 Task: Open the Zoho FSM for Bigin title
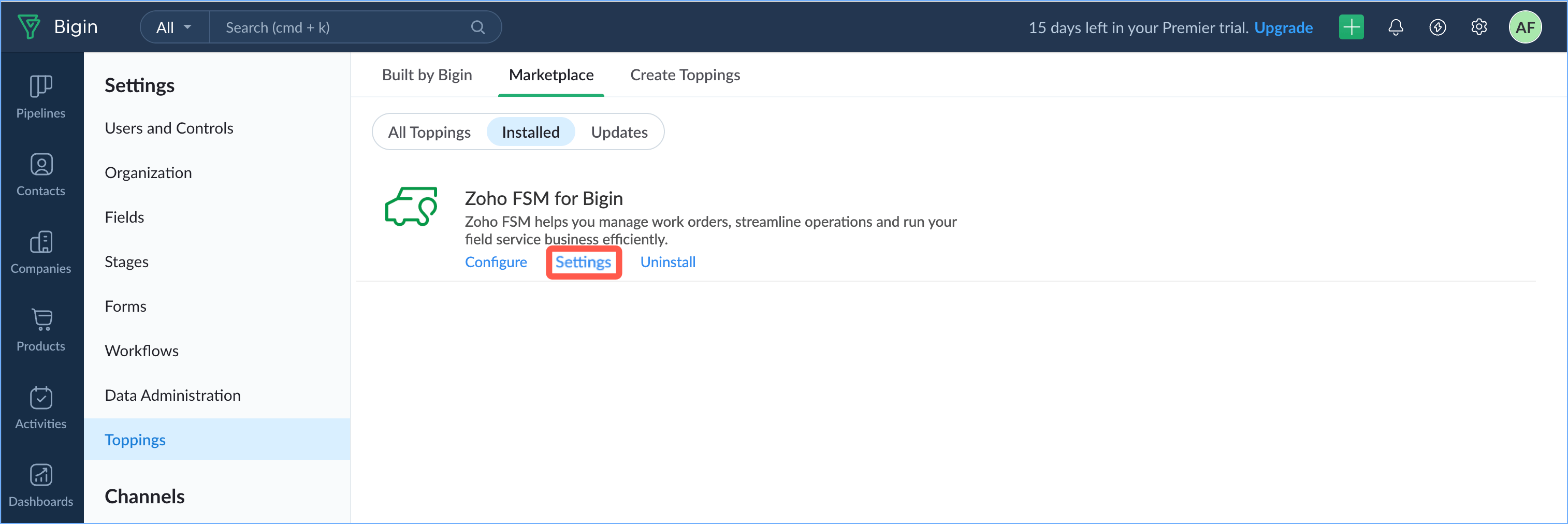coord(544,198)
